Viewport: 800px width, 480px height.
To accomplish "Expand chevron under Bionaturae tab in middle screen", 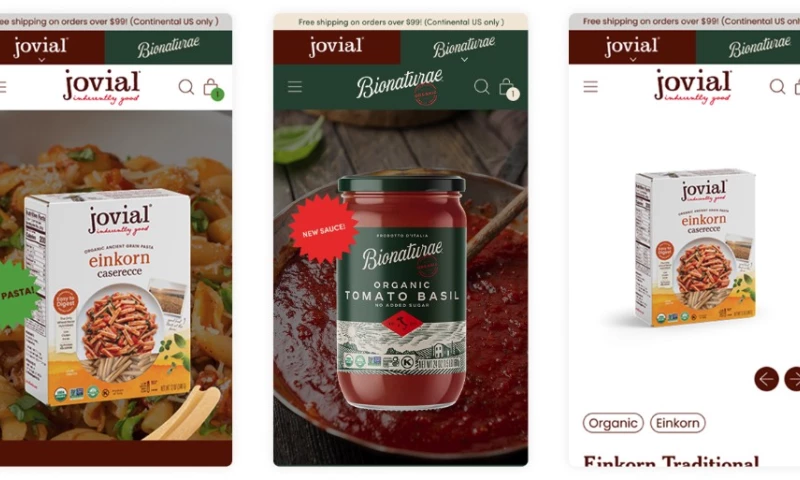I will [x=464, y=60].
